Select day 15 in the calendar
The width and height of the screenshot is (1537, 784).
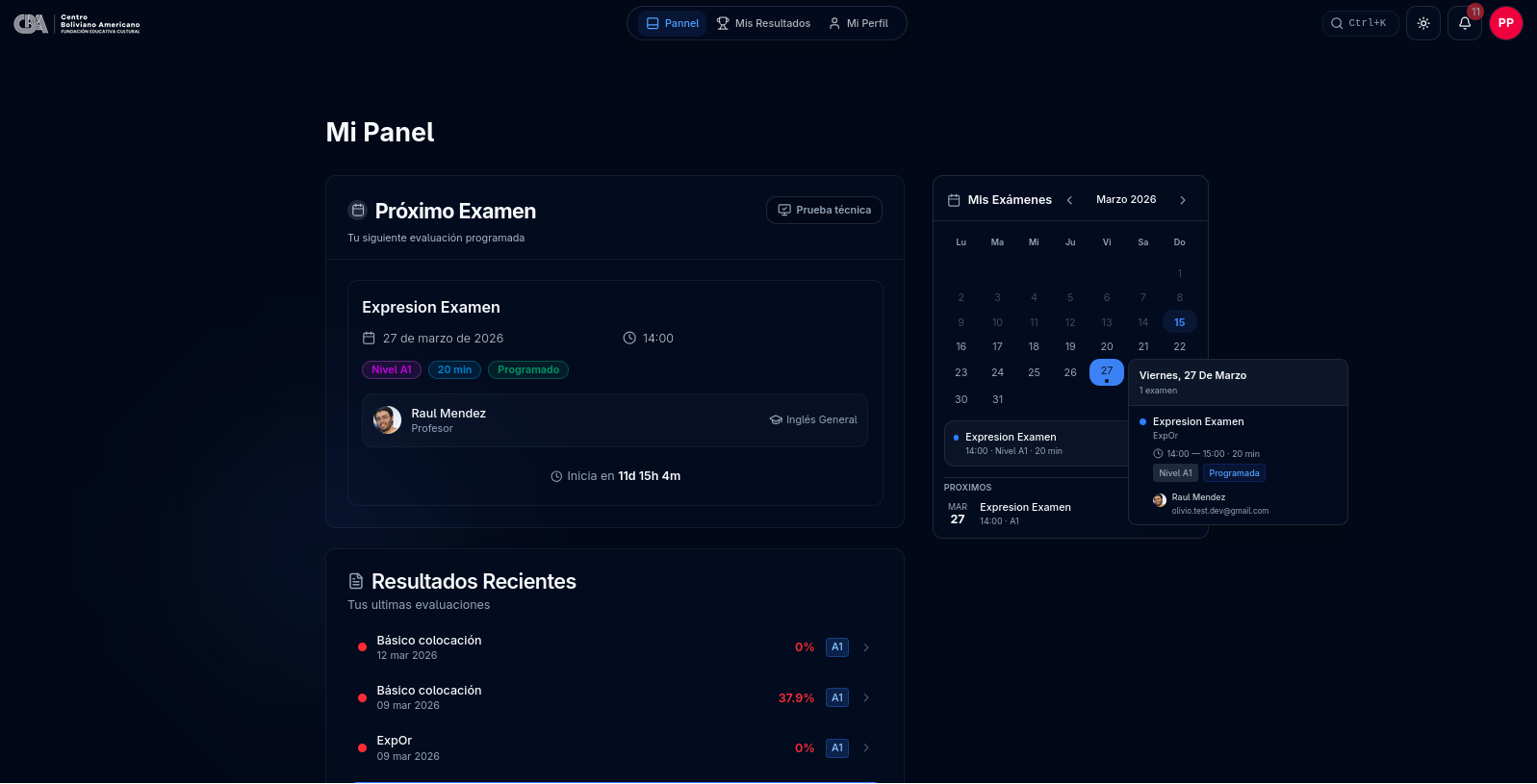pos(1179,322)
